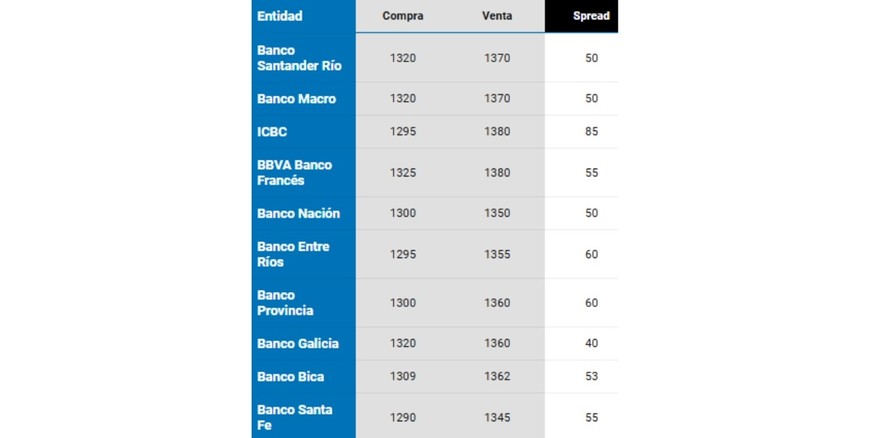Sort by the Entidad column header
870x438 pixels.
pyautogui.click(x=280, y=16)
